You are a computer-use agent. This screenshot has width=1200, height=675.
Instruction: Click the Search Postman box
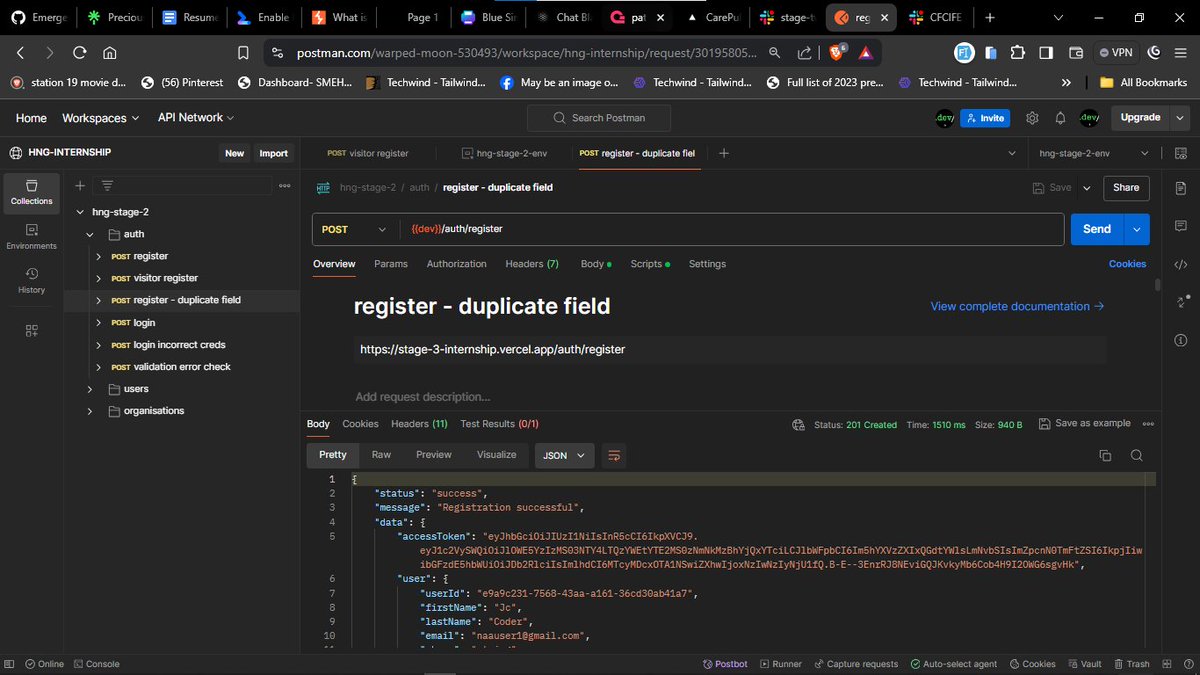[x=600, y=118]
